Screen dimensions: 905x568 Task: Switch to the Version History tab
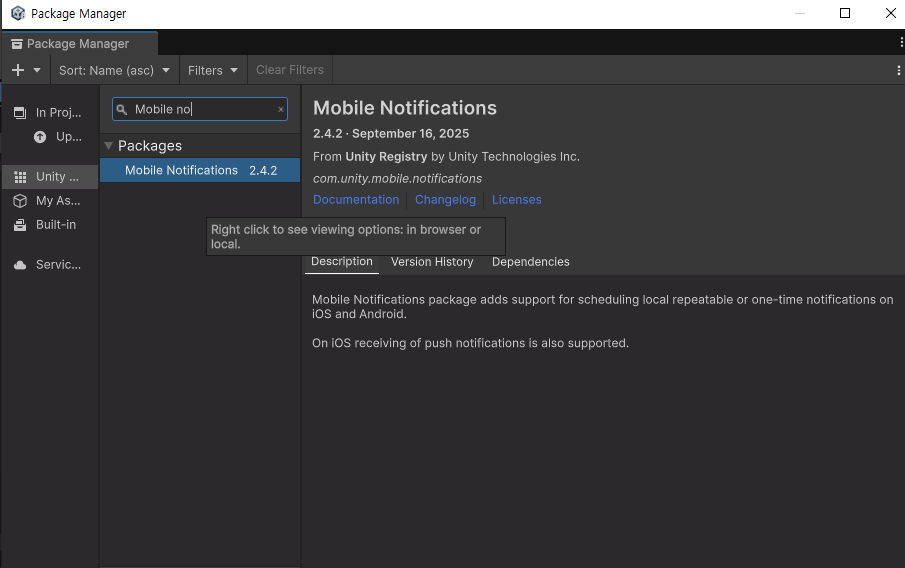432,262
